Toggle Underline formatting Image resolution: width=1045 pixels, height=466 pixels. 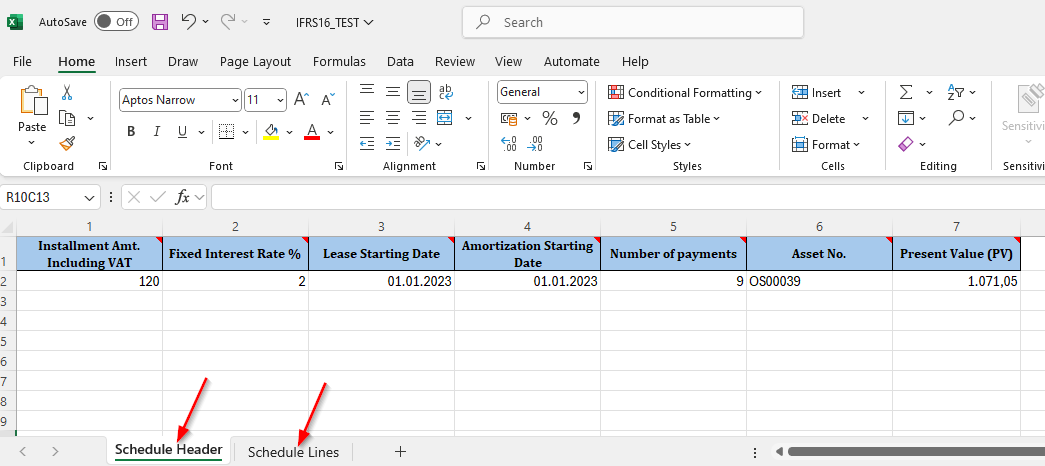tap(182, 132)
